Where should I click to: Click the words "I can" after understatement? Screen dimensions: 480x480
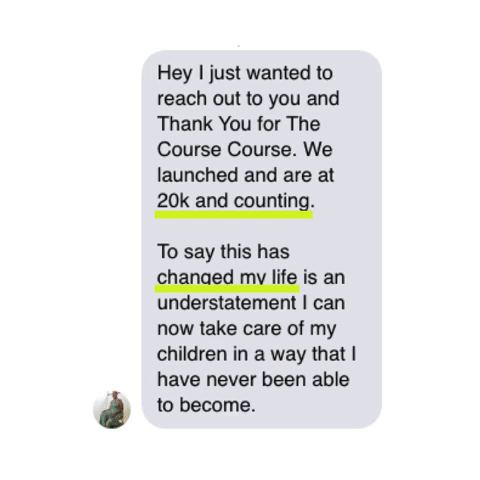tap(323, 303)
